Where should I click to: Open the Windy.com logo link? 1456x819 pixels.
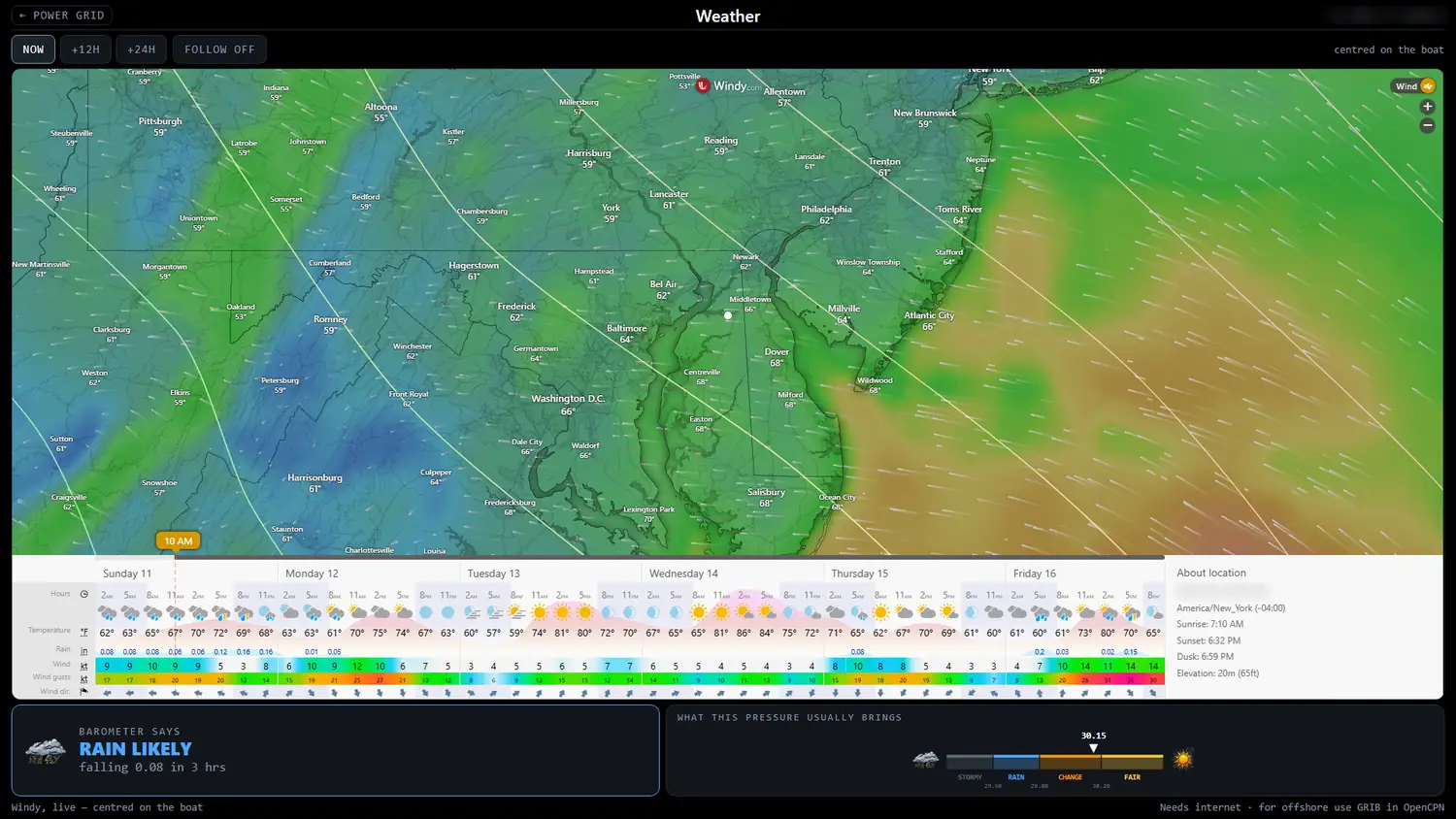click(729, 86)
